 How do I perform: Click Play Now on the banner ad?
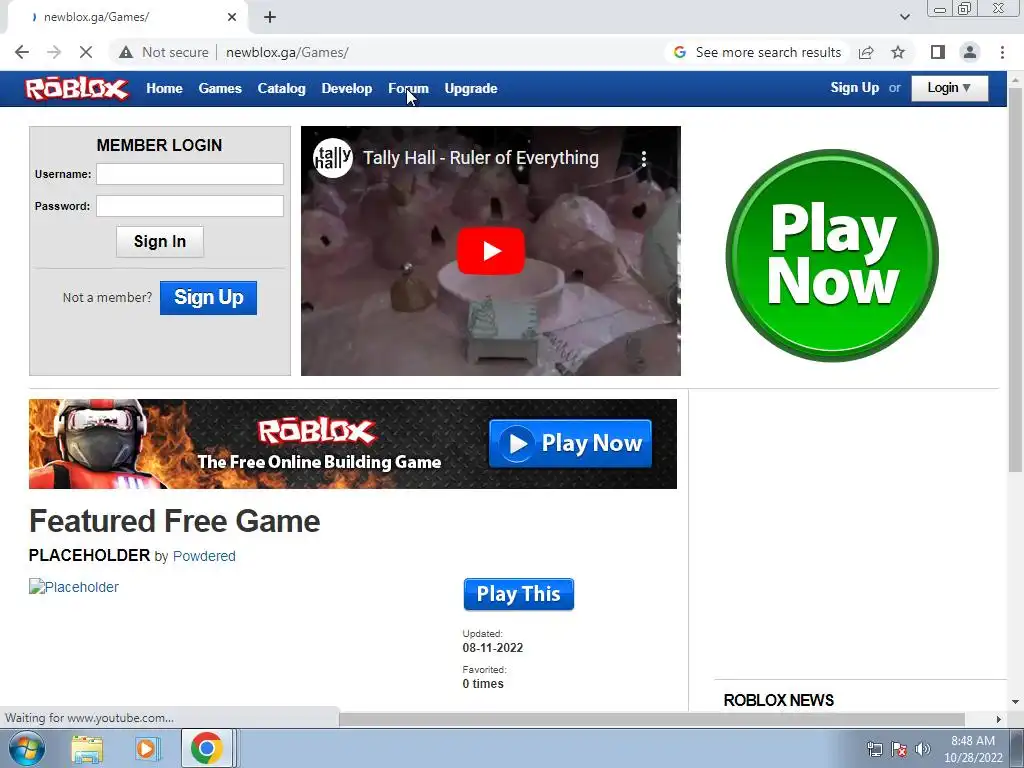[570, 443]
